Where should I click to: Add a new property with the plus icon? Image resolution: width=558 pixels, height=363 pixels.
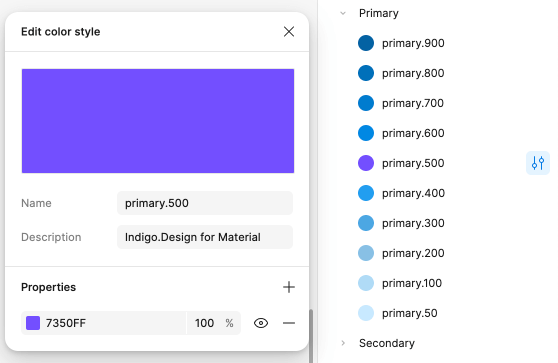[289, 287]
